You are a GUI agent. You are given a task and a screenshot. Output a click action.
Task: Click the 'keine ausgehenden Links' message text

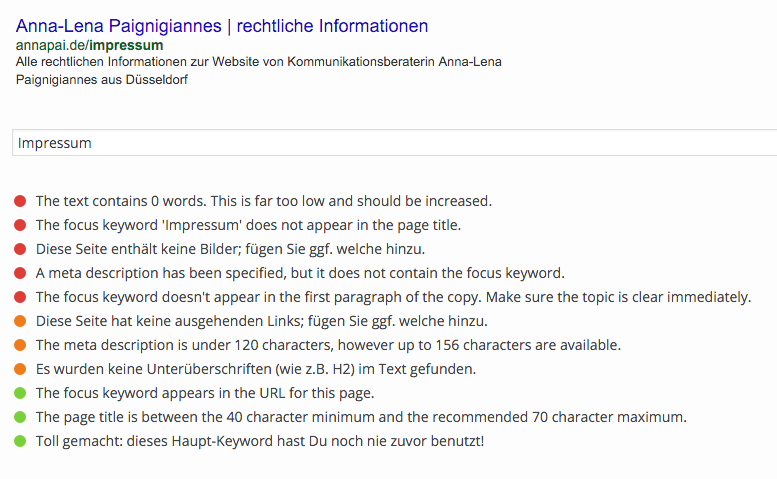[x=262, y=321]
